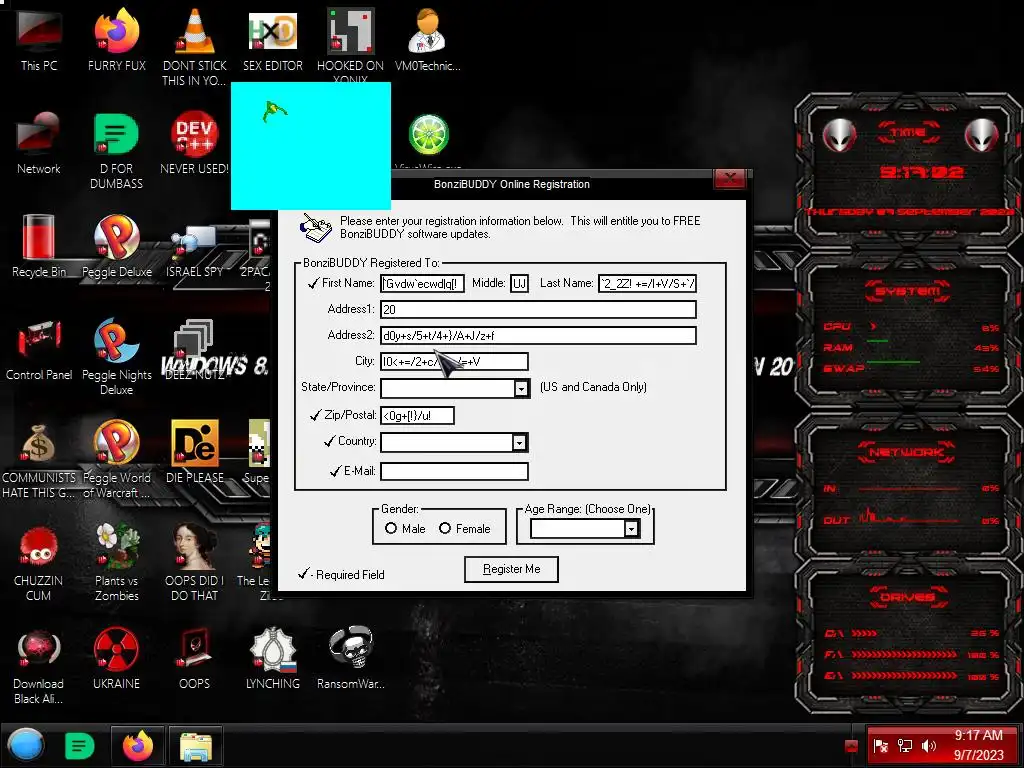This screenshot has width=1024, height=768.
Task: Open Peggle Deluxe shortcut
Action: tap(116, 246)
